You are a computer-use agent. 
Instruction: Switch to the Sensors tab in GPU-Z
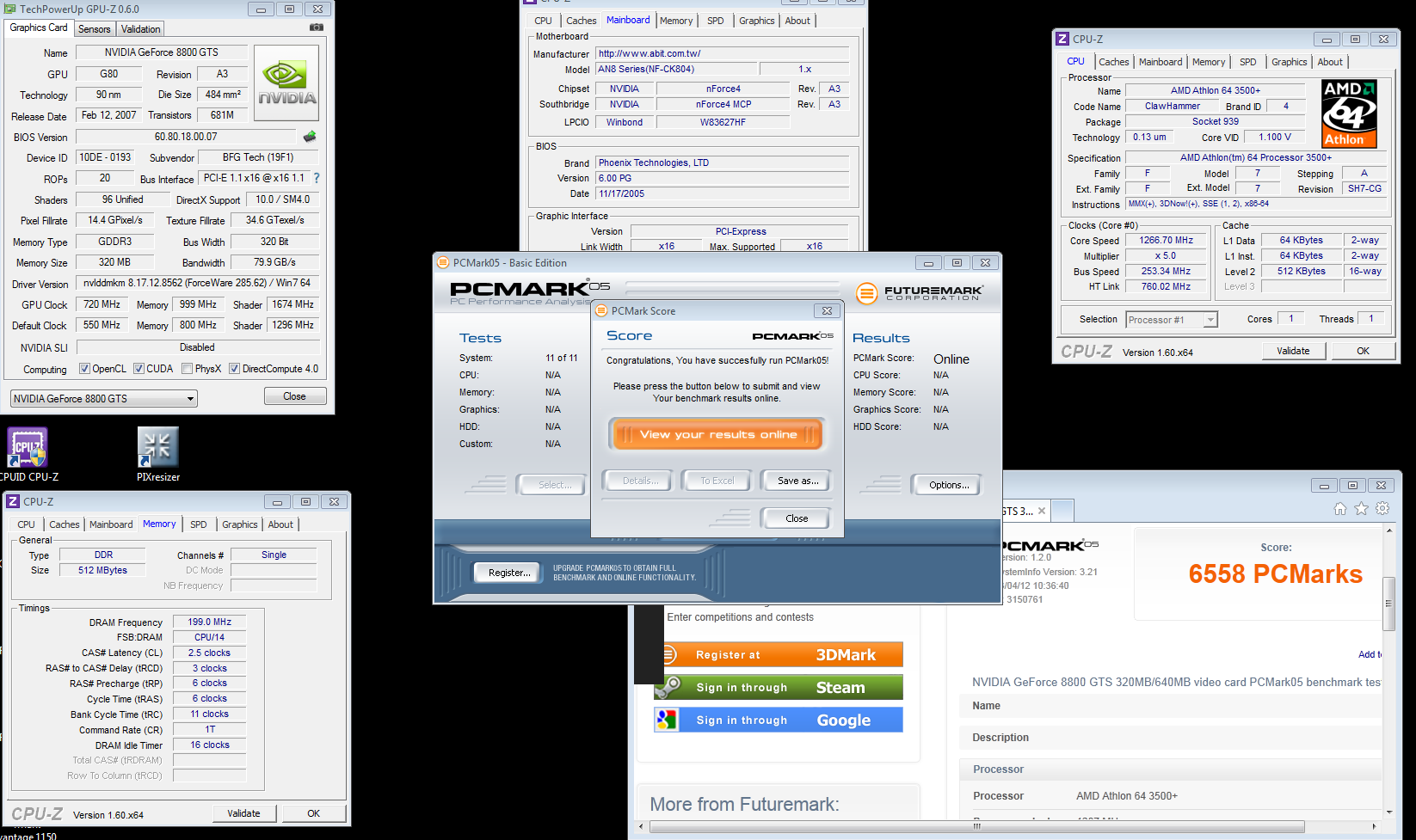95,29
